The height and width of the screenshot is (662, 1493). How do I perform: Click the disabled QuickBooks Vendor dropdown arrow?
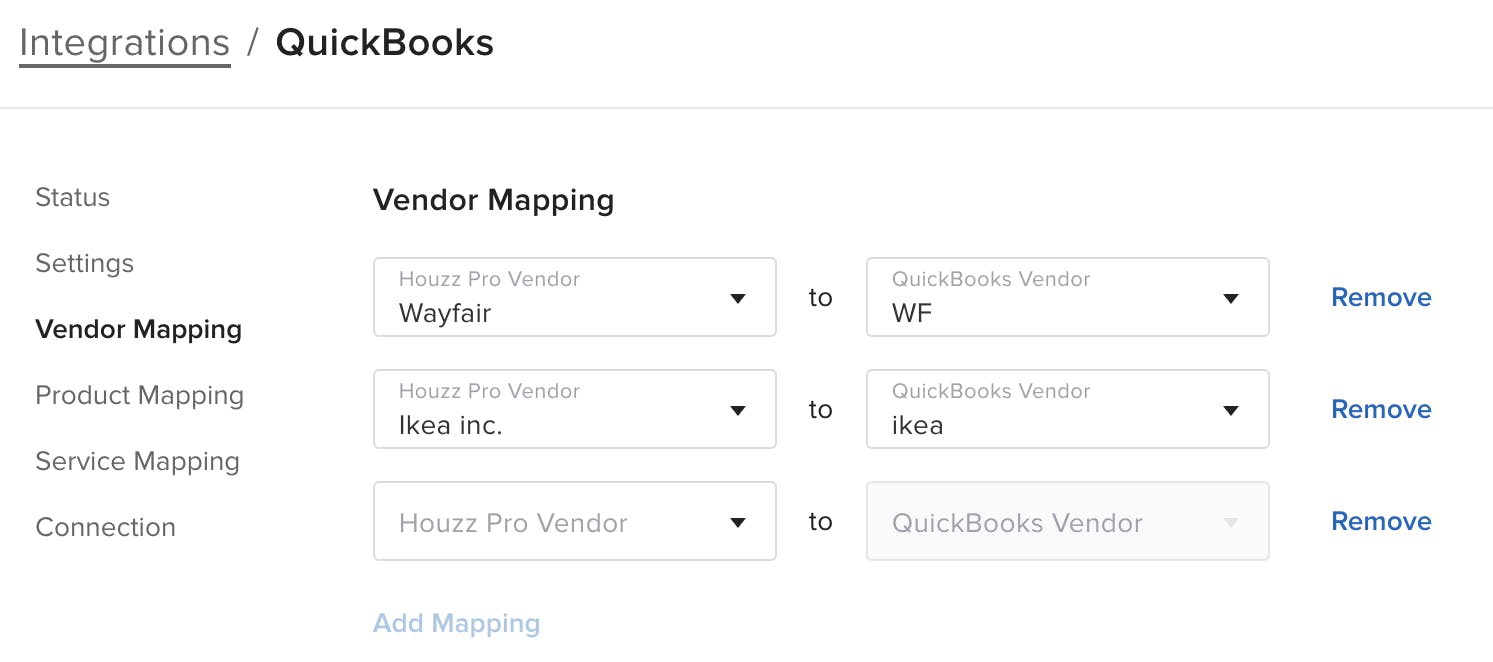tap(1230, 521)
